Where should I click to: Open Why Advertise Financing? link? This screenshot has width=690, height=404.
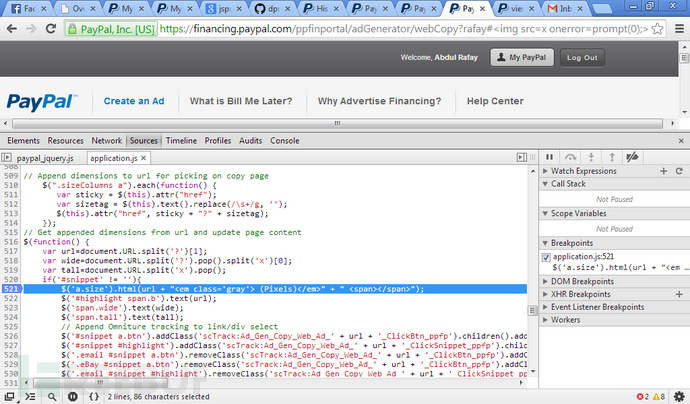(x=379, y=101)
